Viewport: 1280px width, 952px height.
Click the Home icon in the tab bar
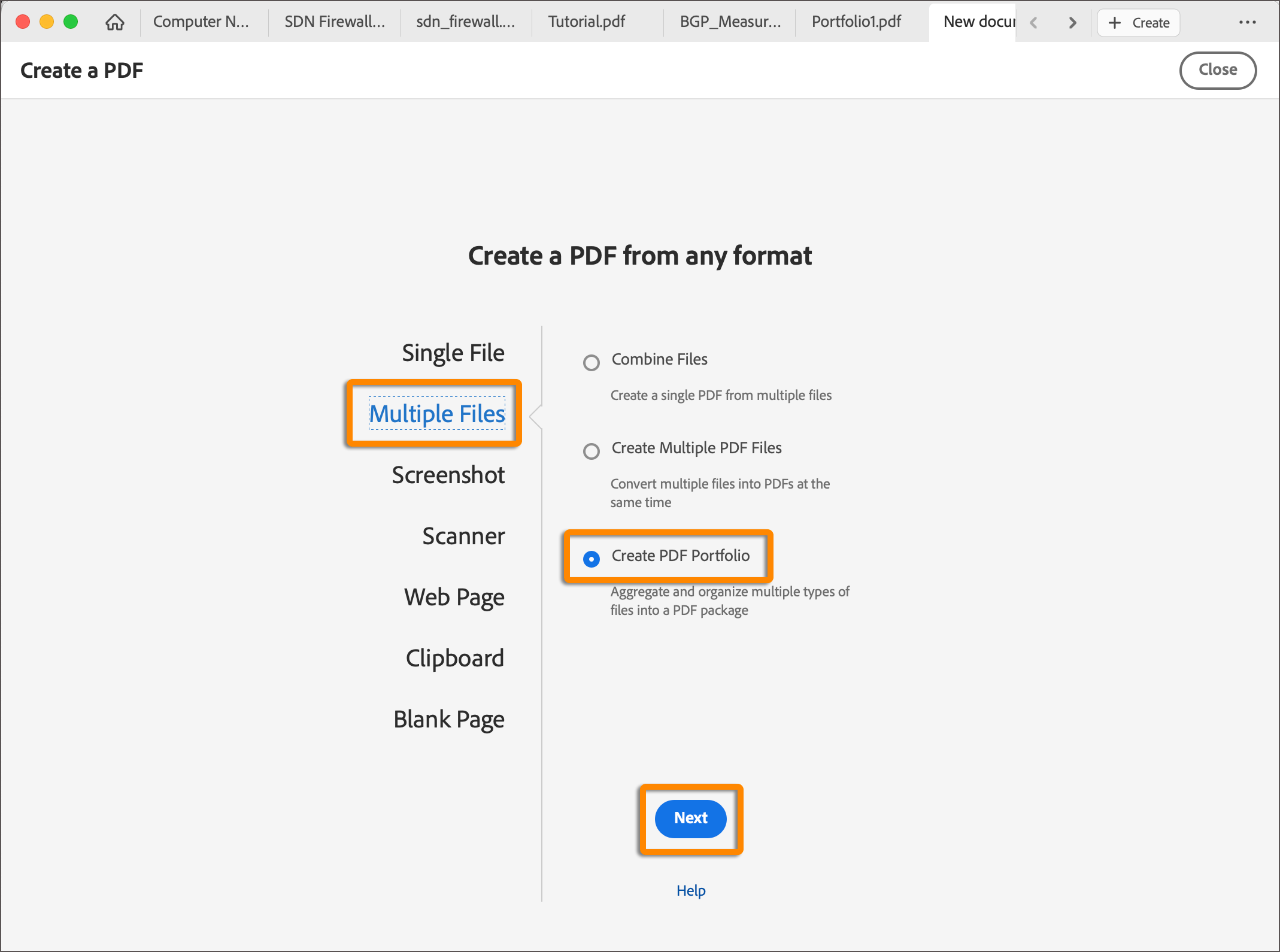[x=114, y=22]
